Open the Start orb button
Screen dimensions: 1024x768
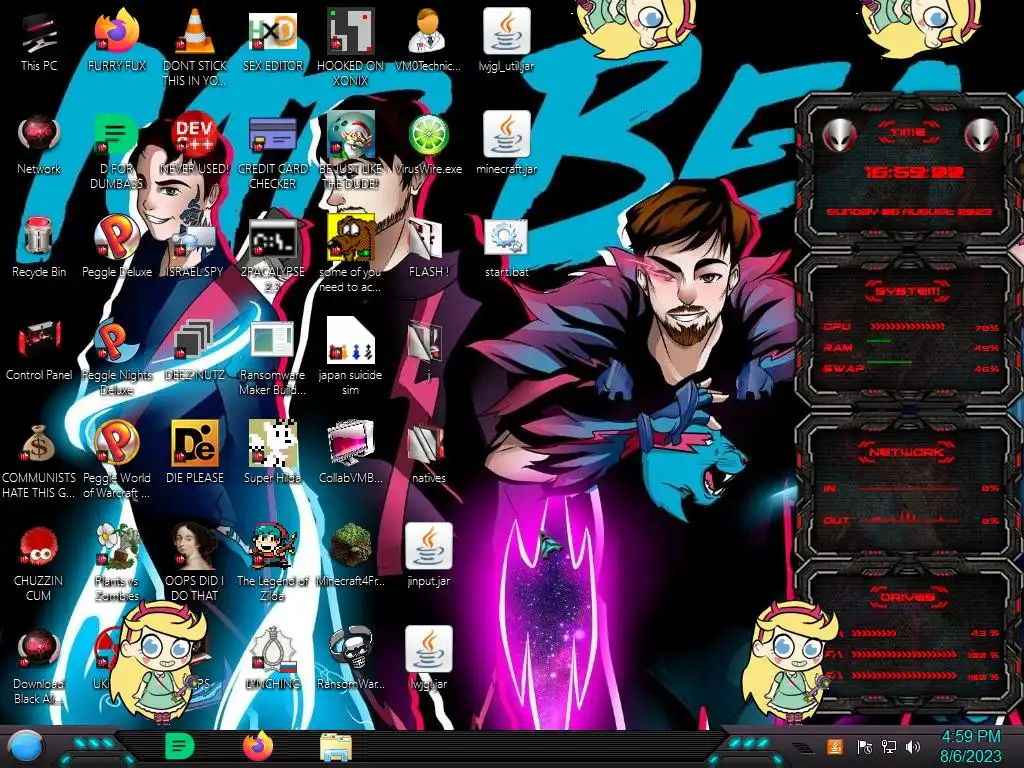pyautogui.click(x=25, y=747)
